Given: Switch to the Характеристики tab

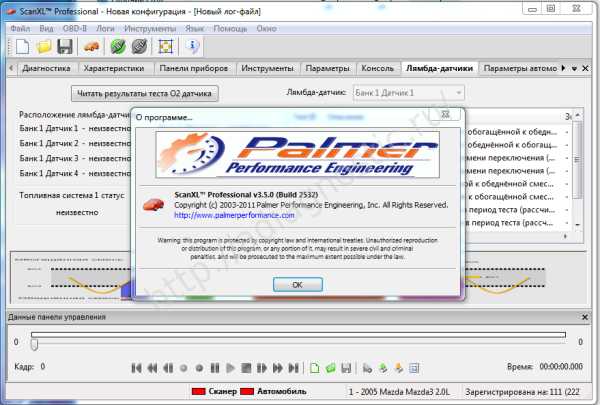Looking at the screenshot, I should 114,68.
